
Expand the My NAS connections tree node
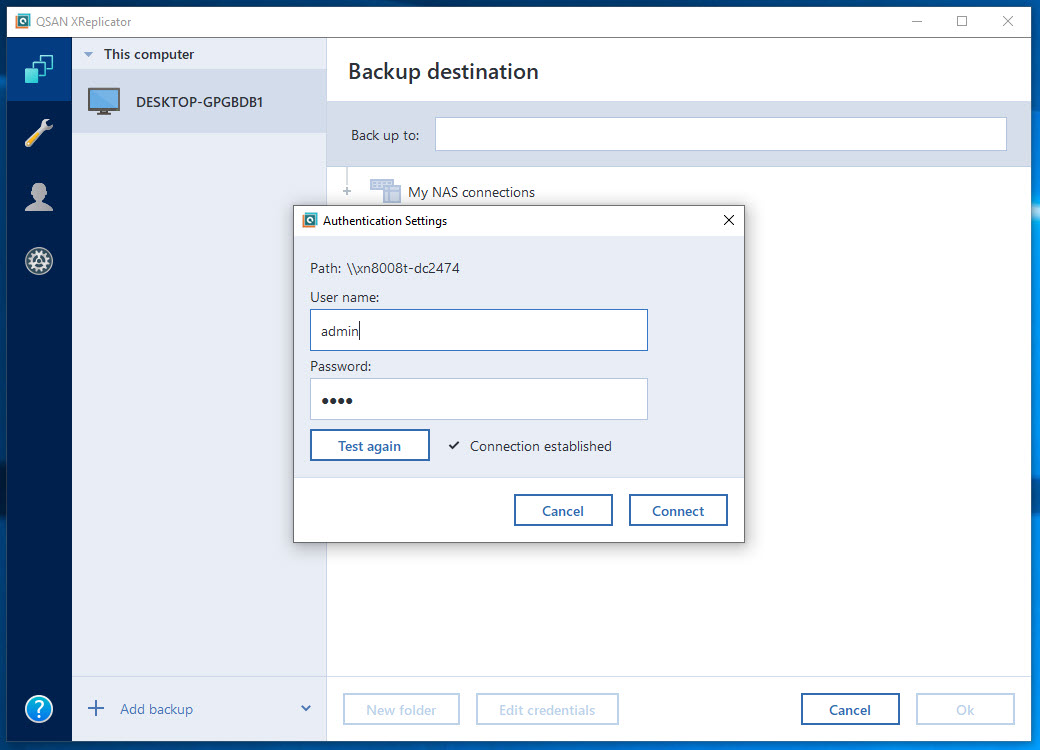click(347, 192)
